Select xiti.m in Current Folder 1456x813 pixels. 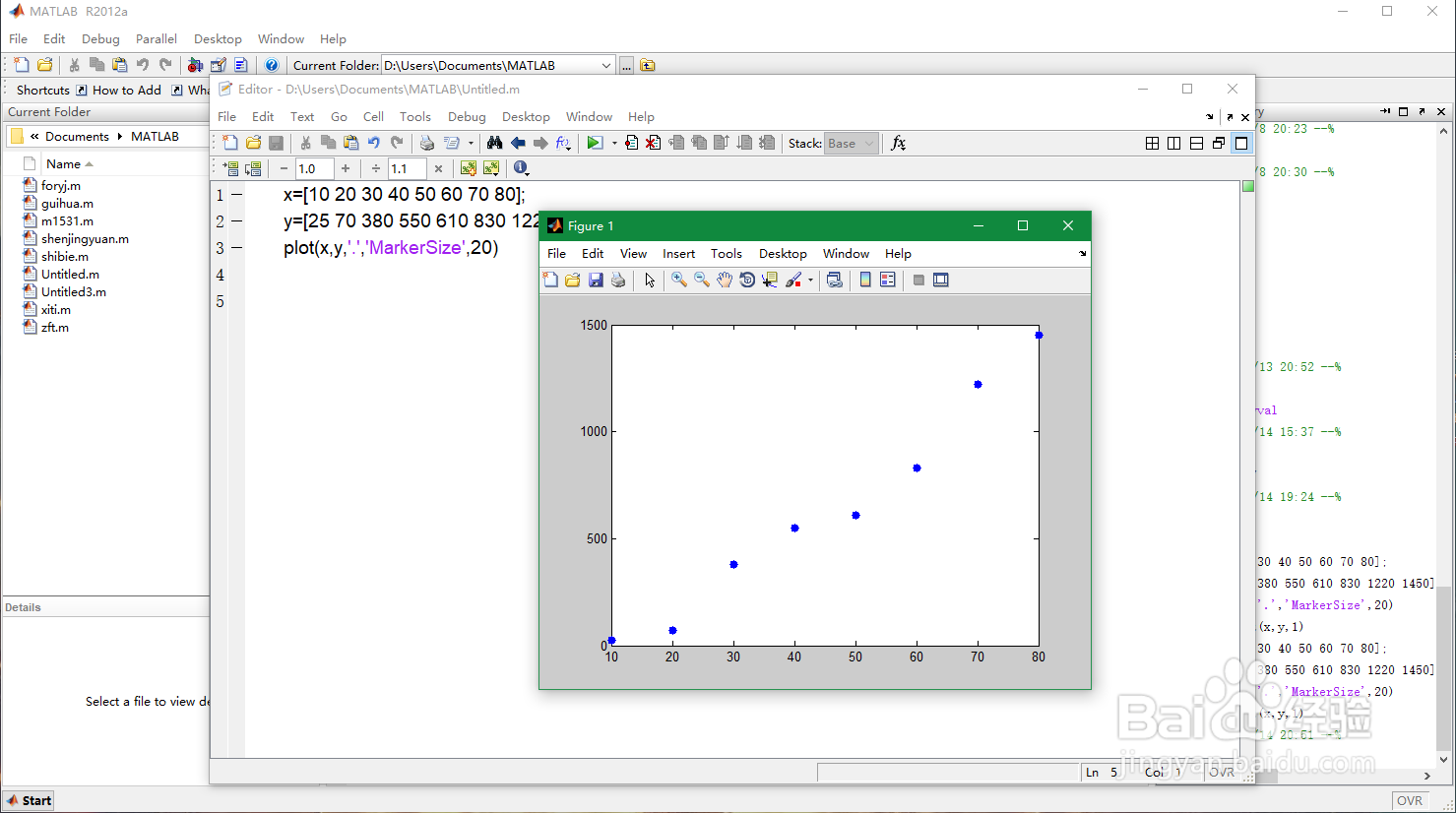[x=55, y=309]
